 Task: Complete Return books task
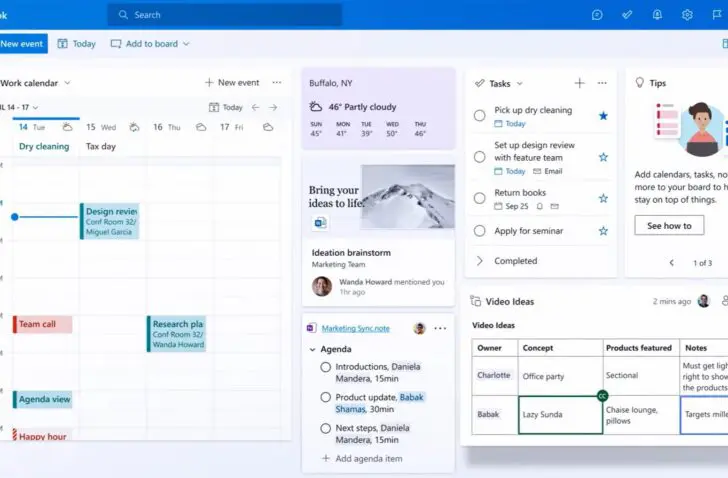tap(480, 198)
